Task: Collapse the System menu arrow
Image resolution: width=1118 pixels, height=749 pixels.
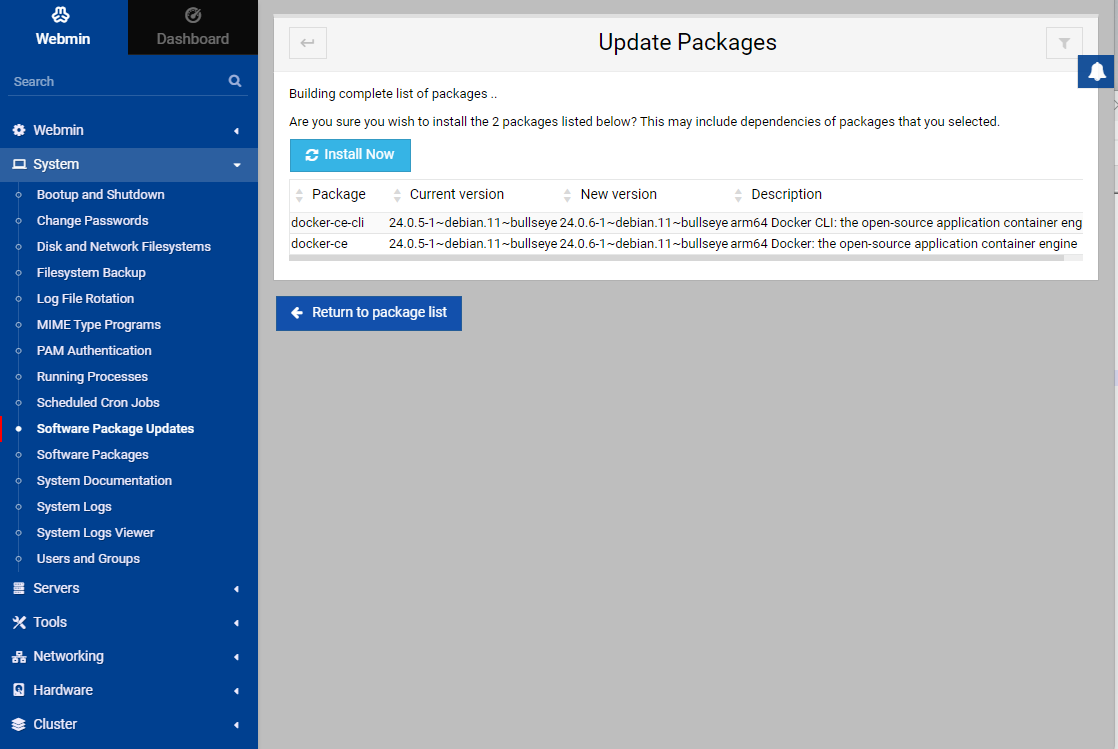Action: [237, 165]
